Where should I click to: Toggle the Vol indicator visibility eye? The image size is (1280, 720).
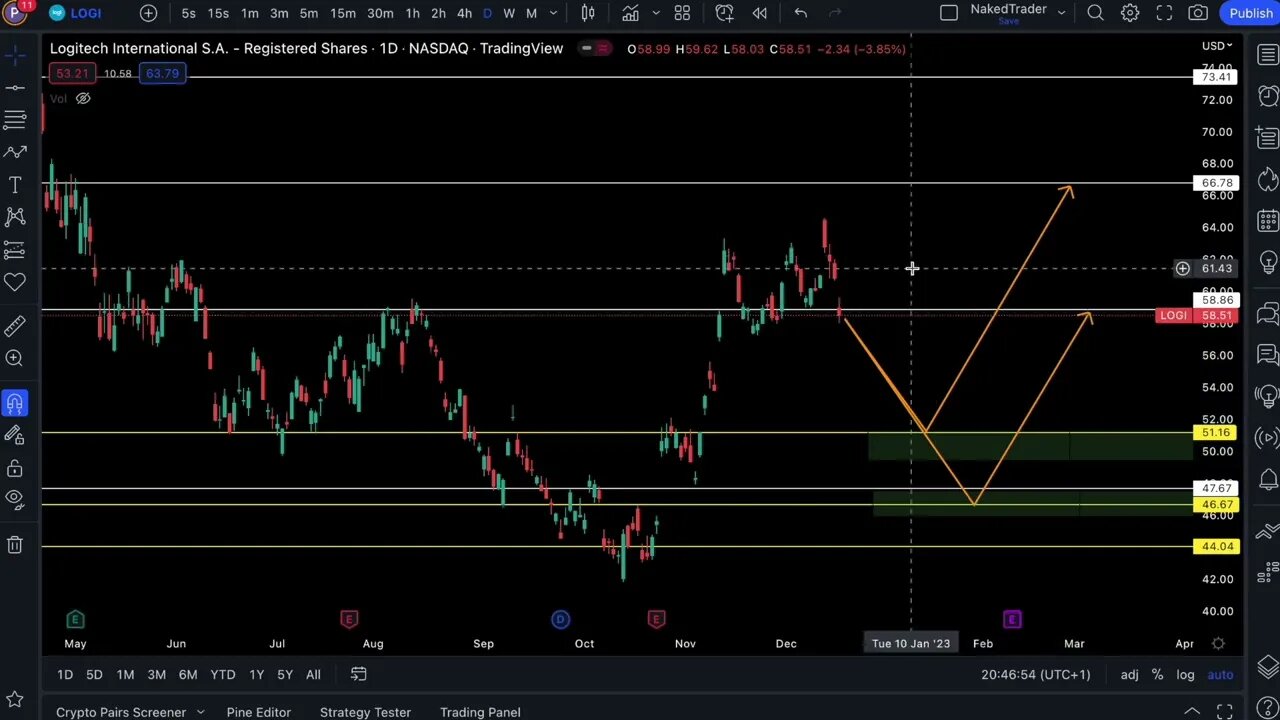coord(83,98)
